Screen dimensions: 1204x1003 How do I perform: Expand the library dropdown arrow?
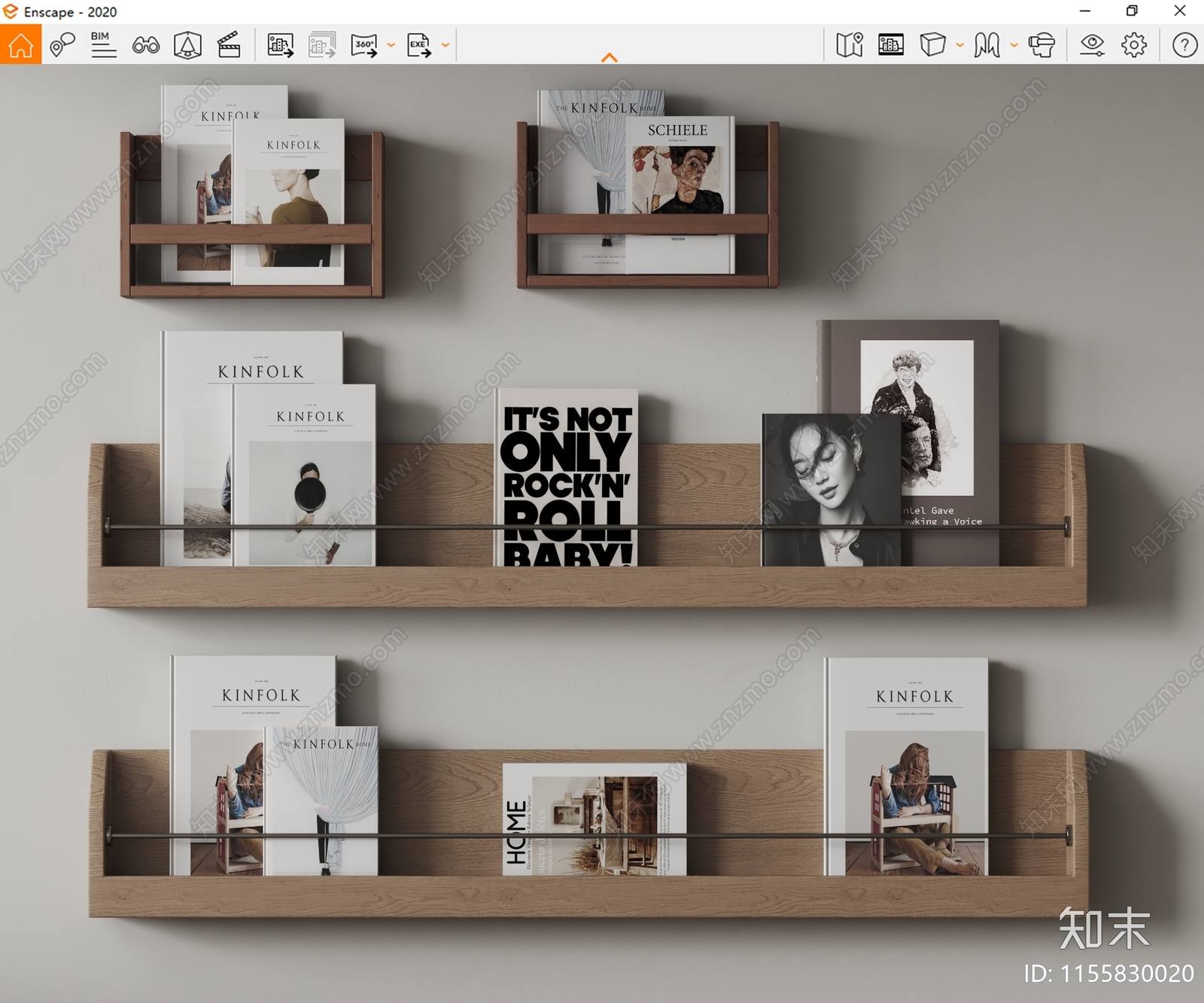click(x=1014, y=45)
